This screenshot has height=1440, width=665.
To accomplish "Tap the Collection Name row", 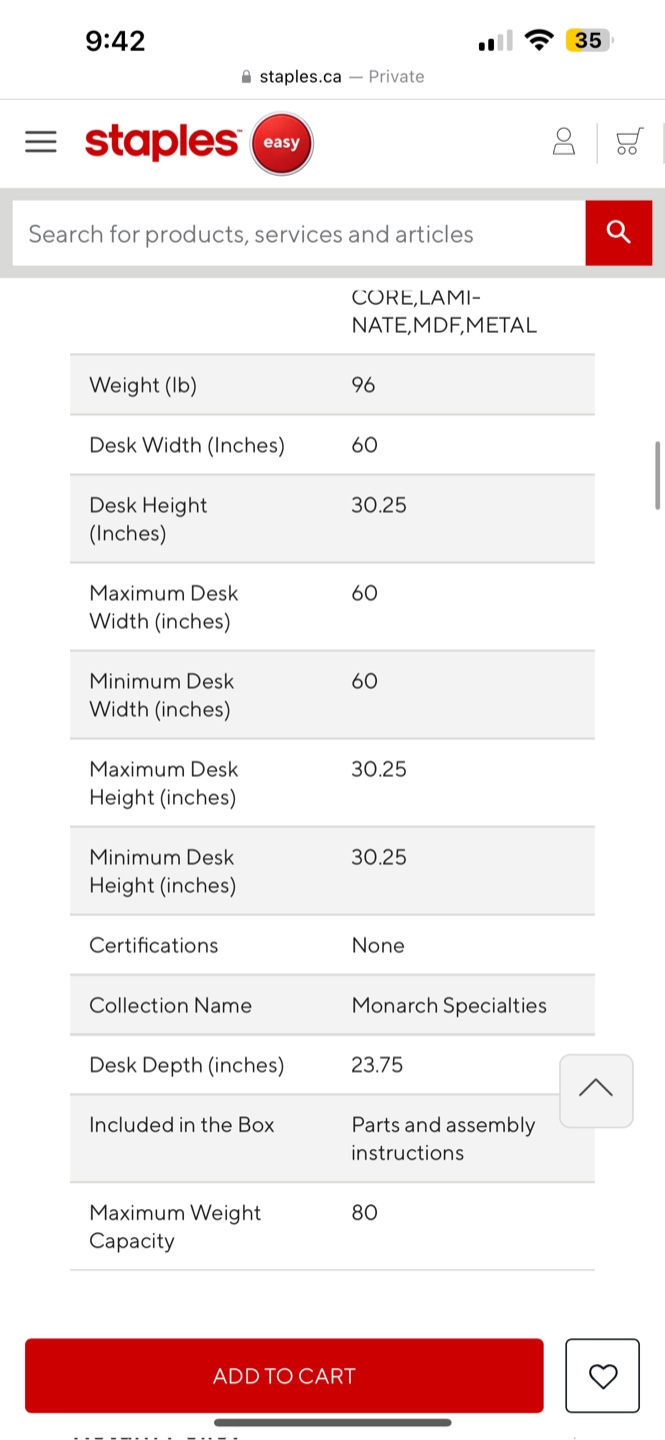I will coord(332,1005).
